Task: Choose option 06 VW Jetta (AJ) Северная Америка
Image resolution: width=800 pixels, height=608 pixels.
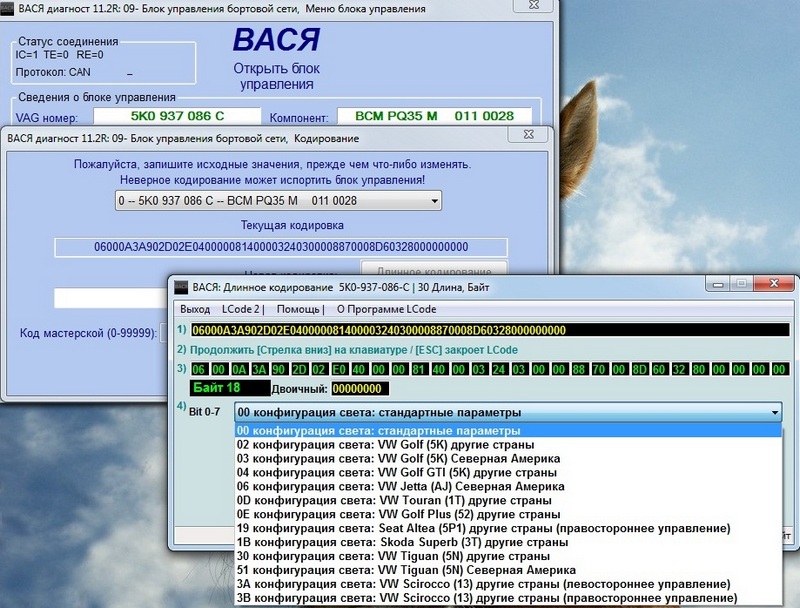Action: 508,487
